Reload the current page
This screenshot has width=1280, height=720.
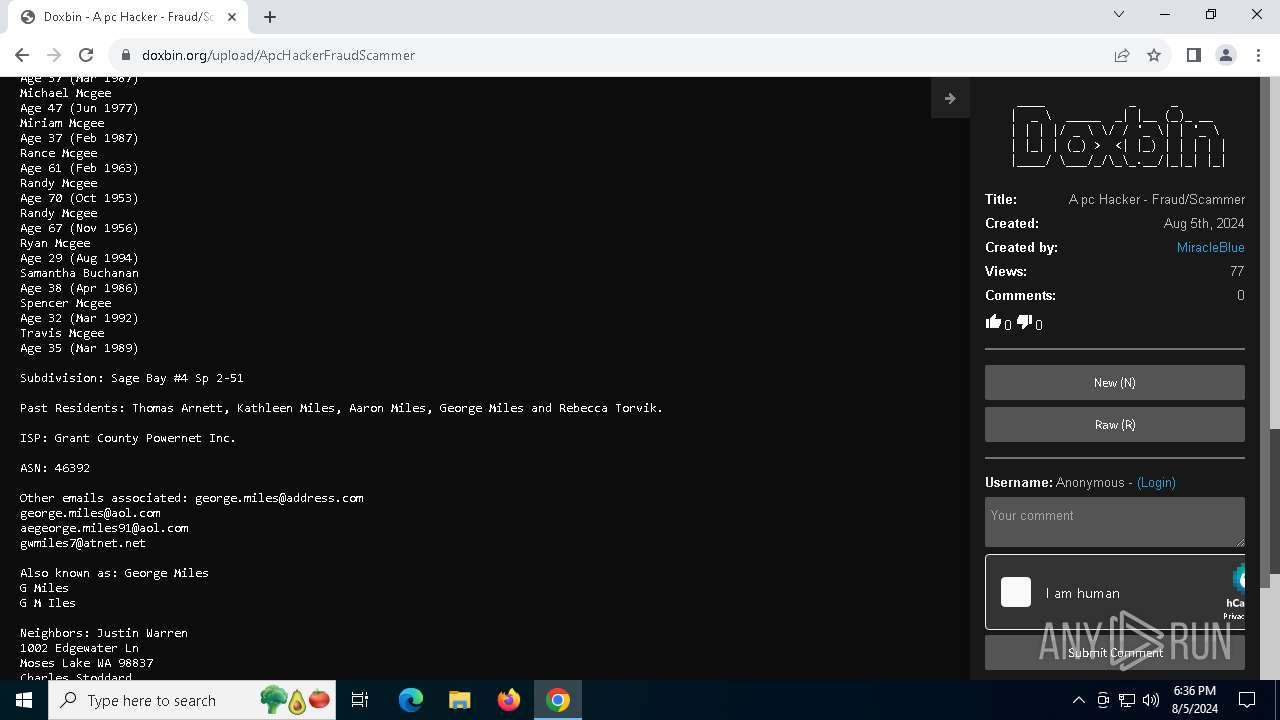click(x=86, y=55)
